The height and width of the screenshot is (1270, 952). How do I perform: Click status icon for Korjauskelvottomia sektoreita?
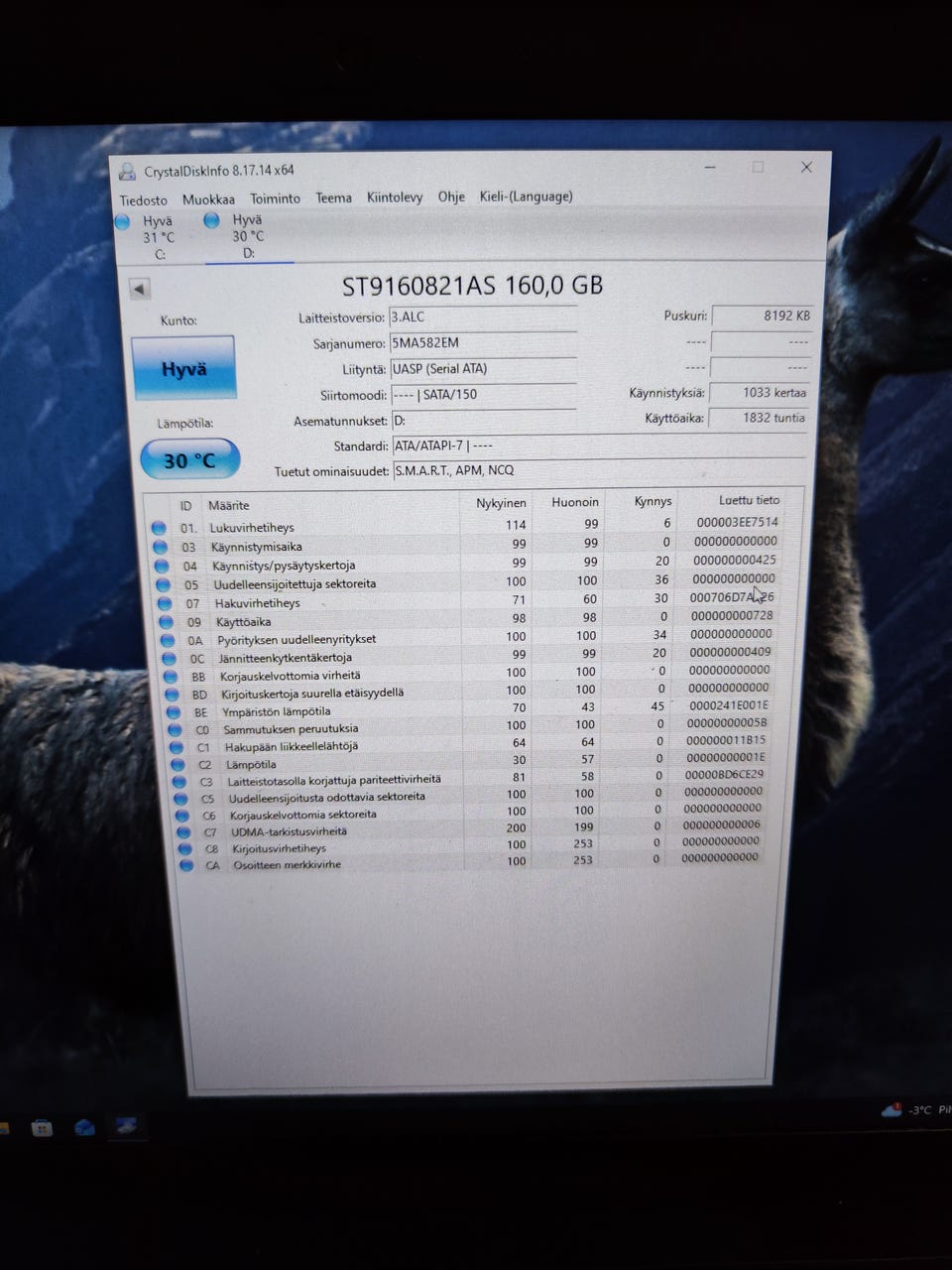click(182, 816)
